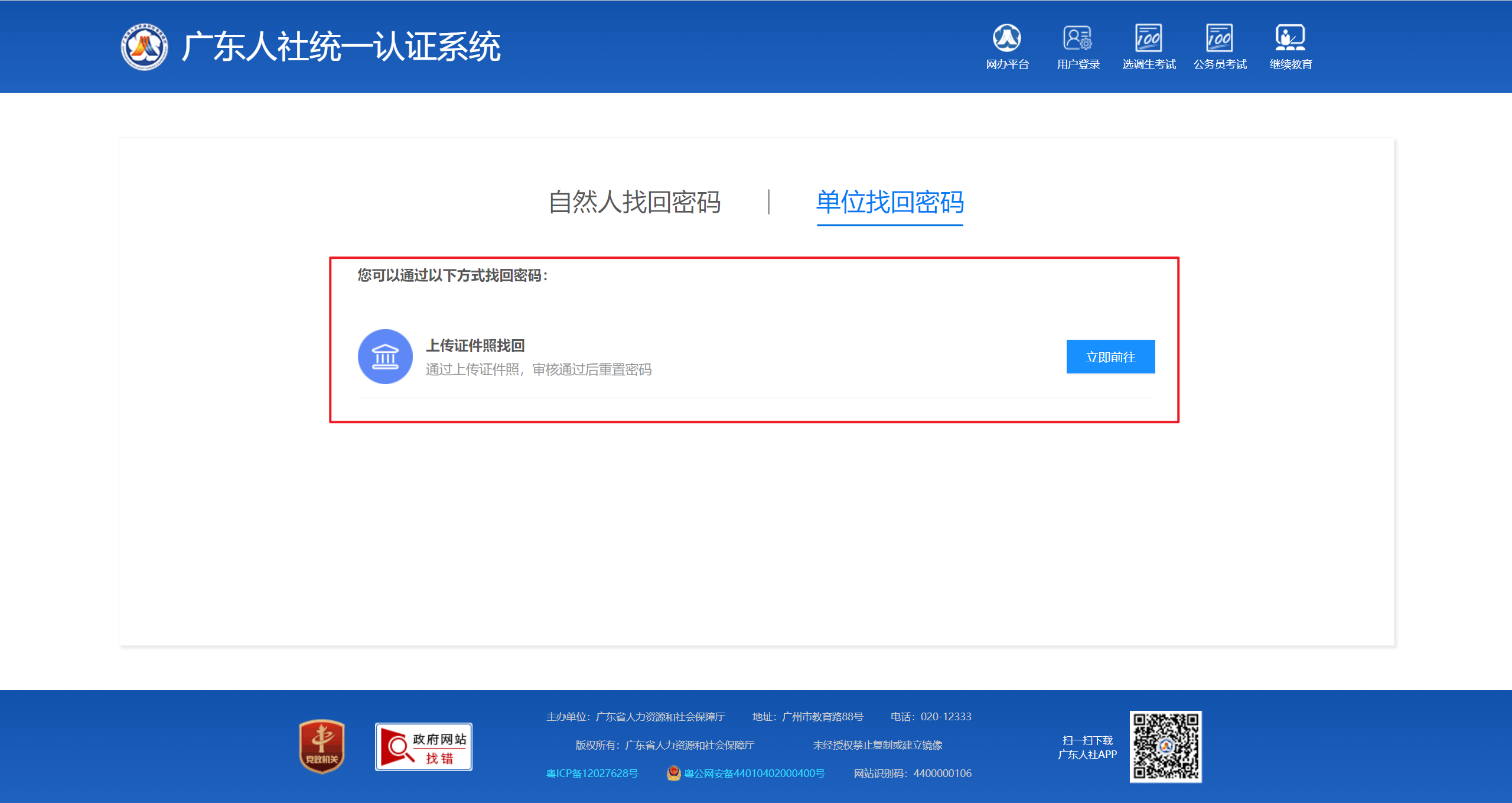Click the 党政机关 red badge icon

(x=322, y=746)
